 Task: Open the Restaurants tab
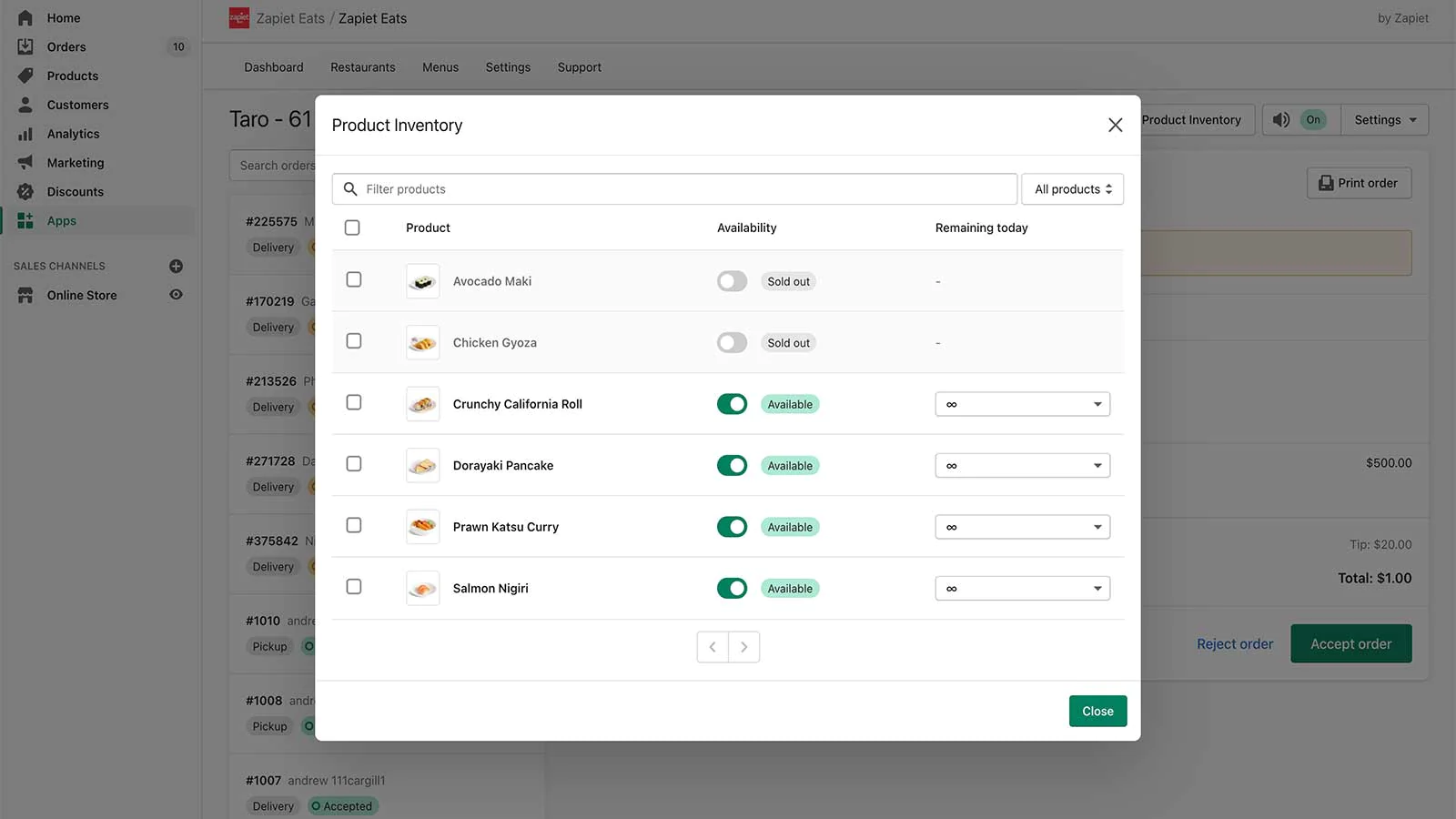pos(362,67)
